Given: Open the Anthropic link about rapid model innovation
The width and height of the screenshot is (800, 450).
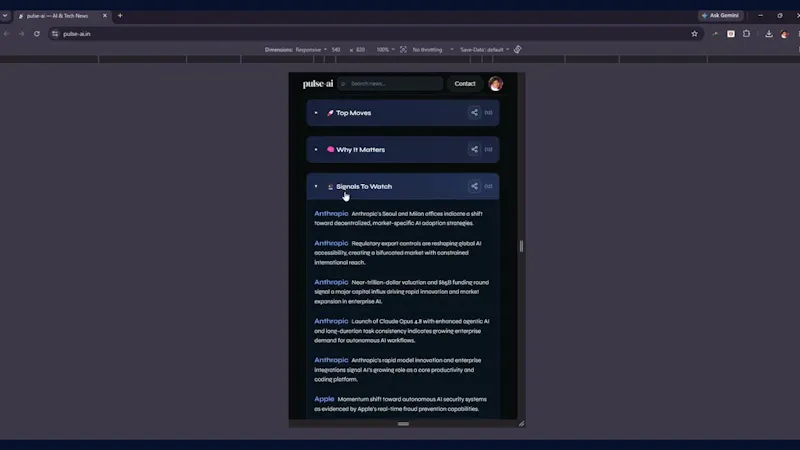Looking at the screenshot, I should (x=331, y=360).
